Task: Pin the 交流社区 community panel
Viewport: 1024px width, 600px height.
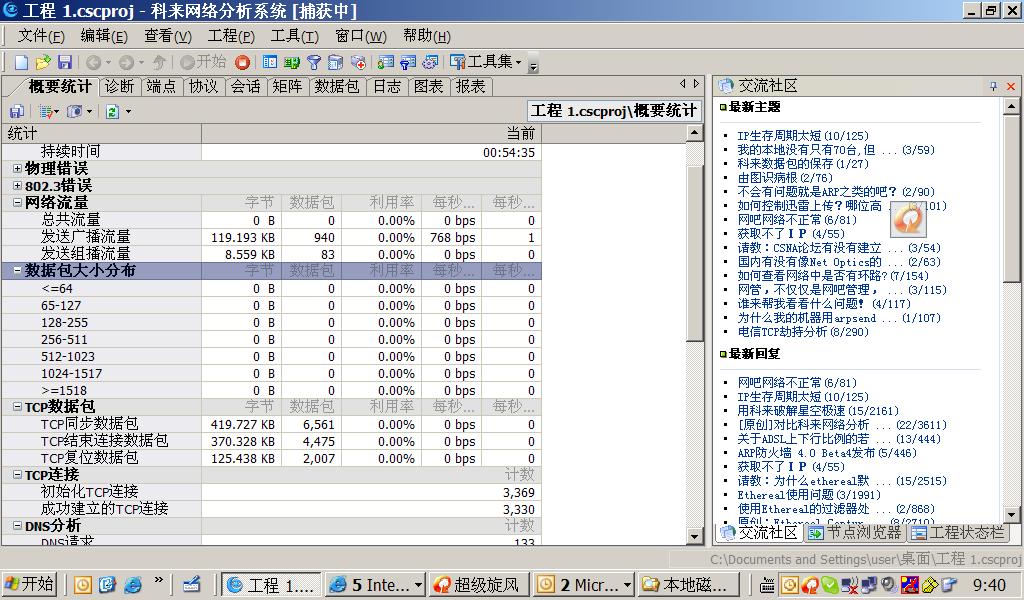Action: point(993,87)
